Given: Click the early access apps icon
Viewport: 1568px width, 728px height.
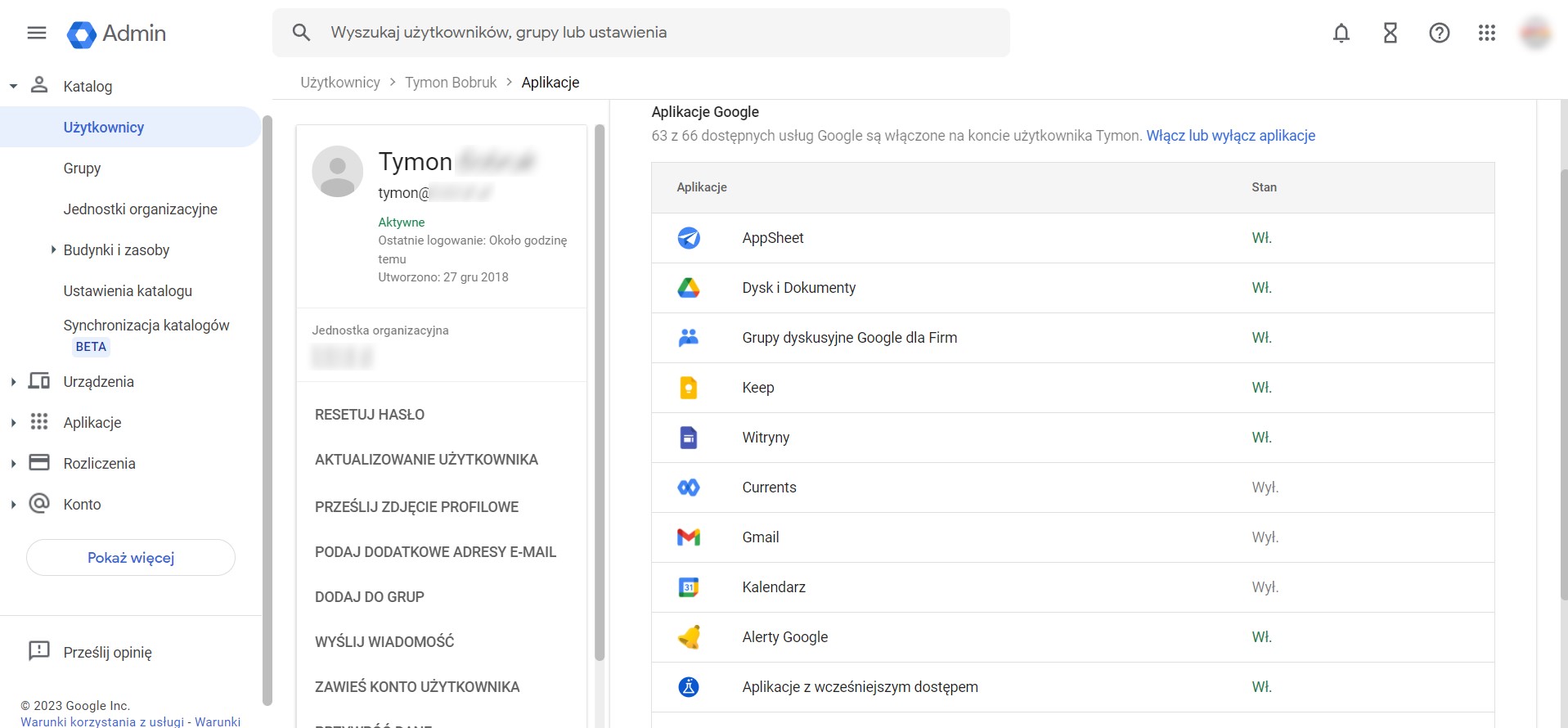Looking at the screenshot, I should (x=689, y=687).
